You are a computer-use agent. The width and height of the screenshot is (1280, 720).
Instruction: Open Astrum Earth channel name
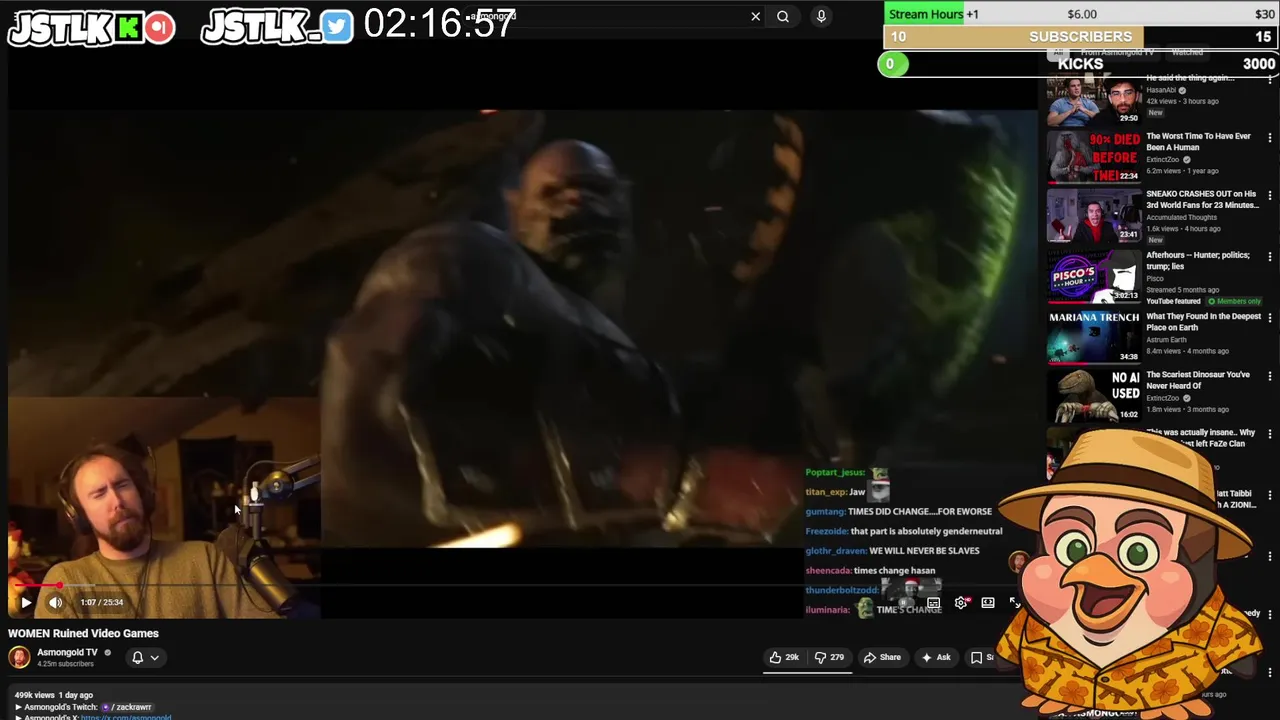point(1167,340)
